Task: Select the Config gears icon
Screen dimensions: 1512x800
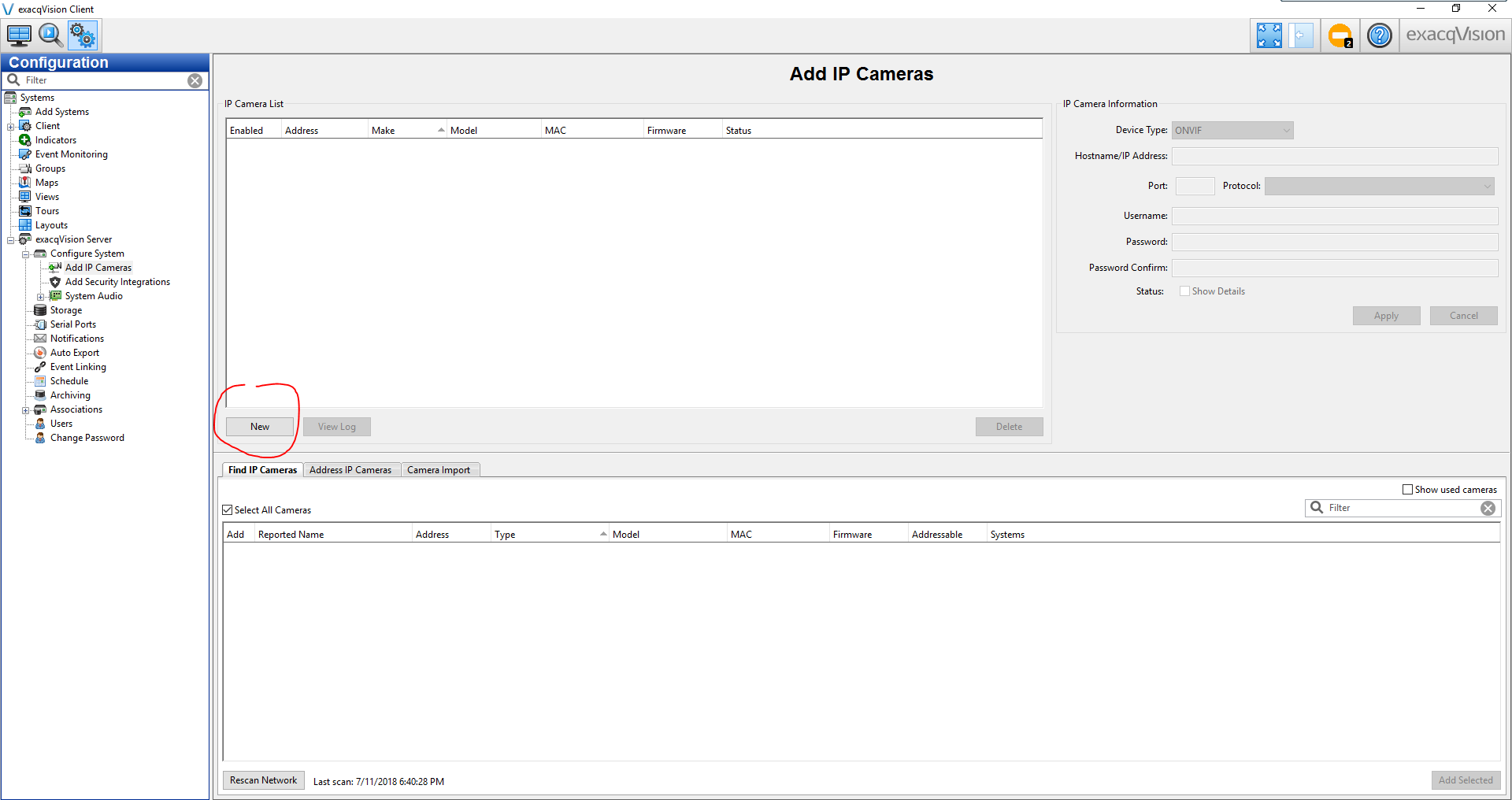Action: pos(82,35)
